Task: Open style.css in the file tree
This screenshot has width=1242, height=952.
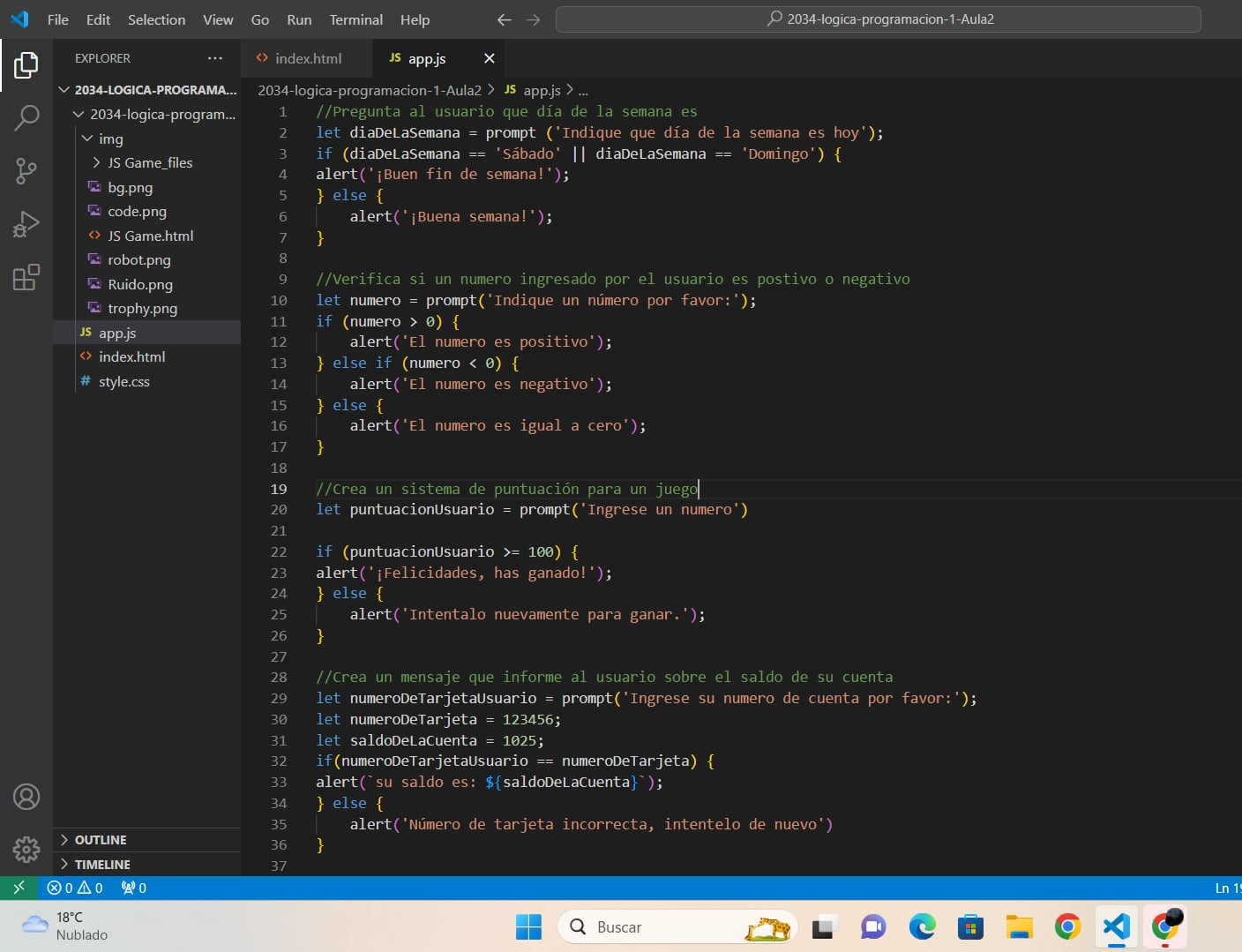Action: point(146,381)
